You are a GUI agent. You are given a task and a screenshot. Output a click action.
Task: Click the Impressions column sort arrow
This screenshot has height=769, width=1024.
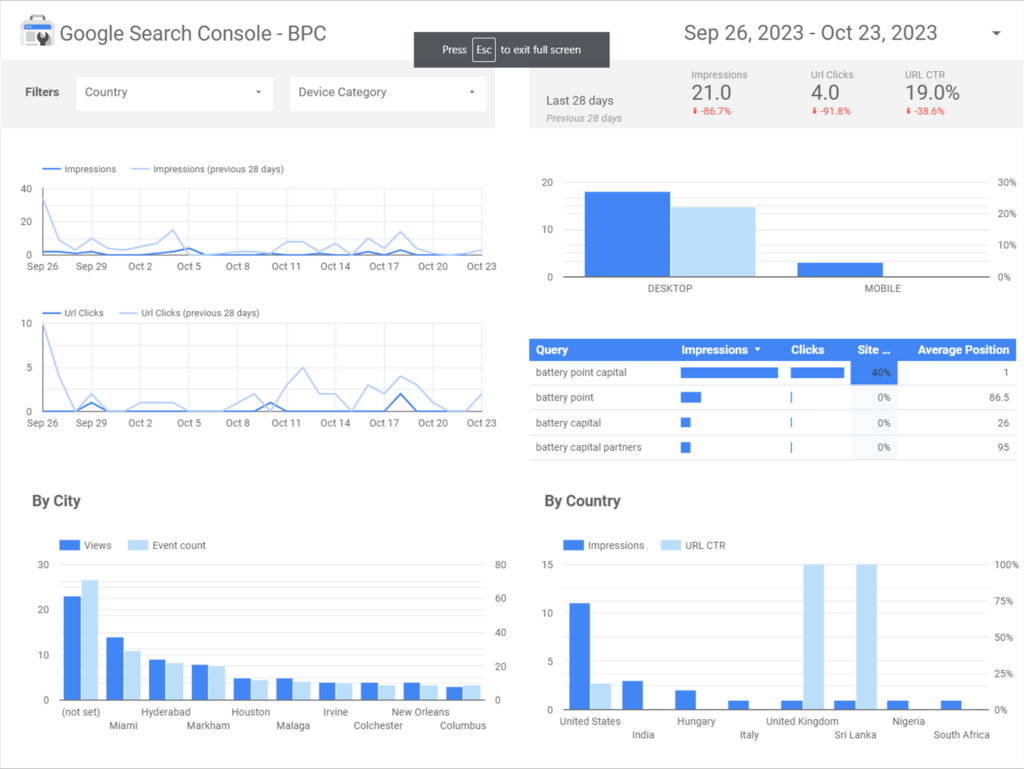(757, 350)
